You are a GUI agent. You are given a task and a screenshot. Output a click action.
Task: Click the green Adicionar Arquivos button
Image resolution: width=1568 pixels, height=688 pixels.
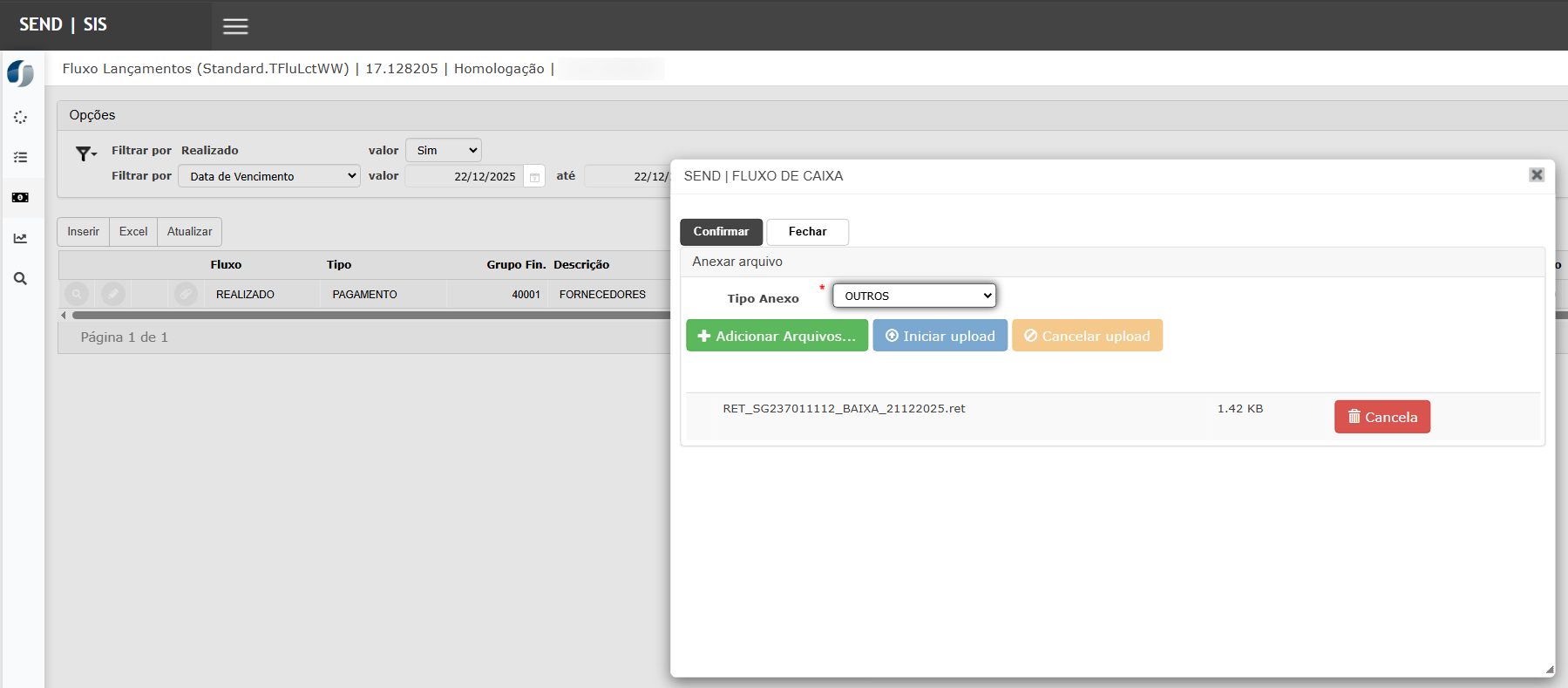777,336
